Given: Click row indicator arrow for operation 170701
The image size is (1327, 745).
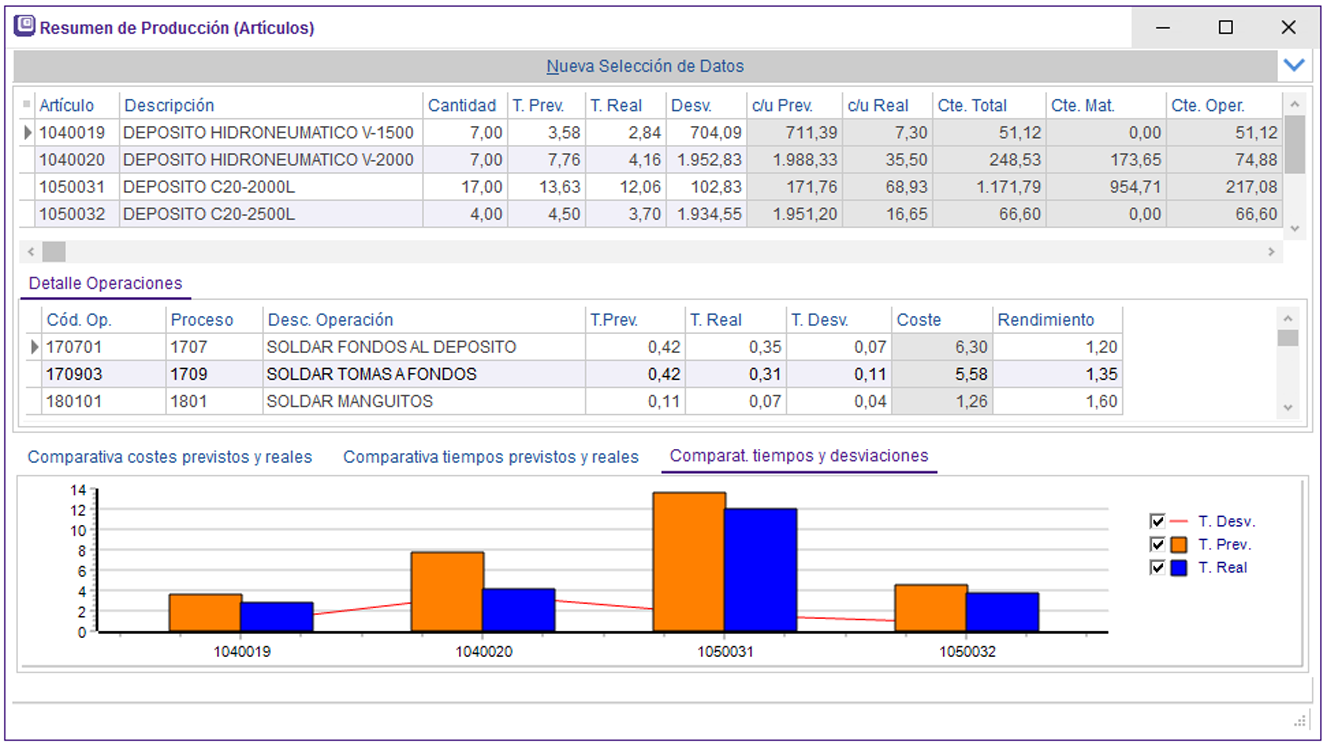Looking at the screenshot, I should pyautogui.click(x=36, y=347).
